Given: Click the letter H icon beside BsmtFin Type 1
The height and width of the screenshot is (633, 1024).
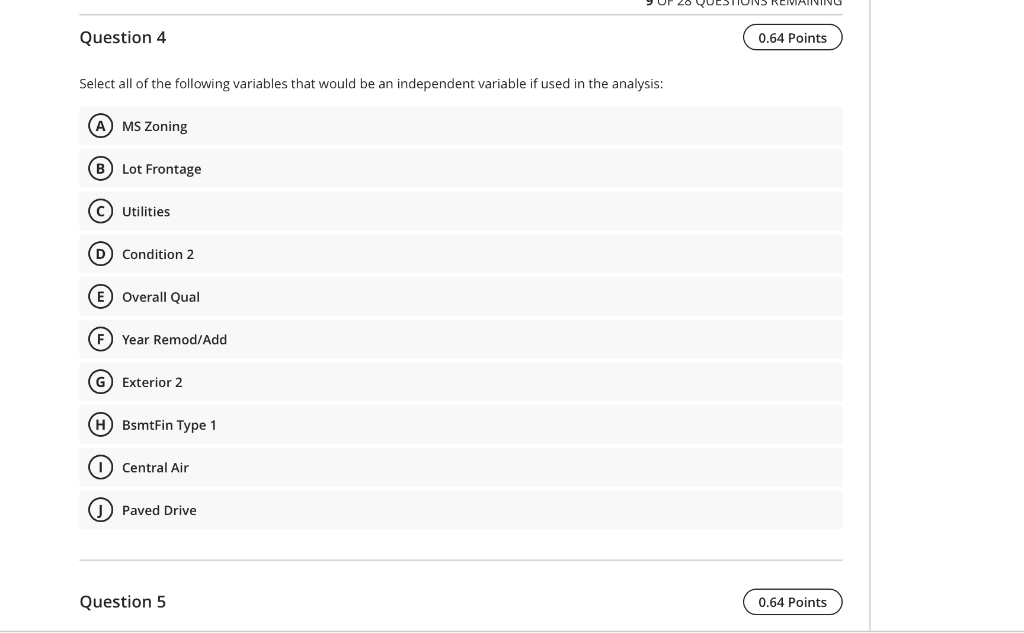Looking at the screenshot, I should (x=100, y=424).
